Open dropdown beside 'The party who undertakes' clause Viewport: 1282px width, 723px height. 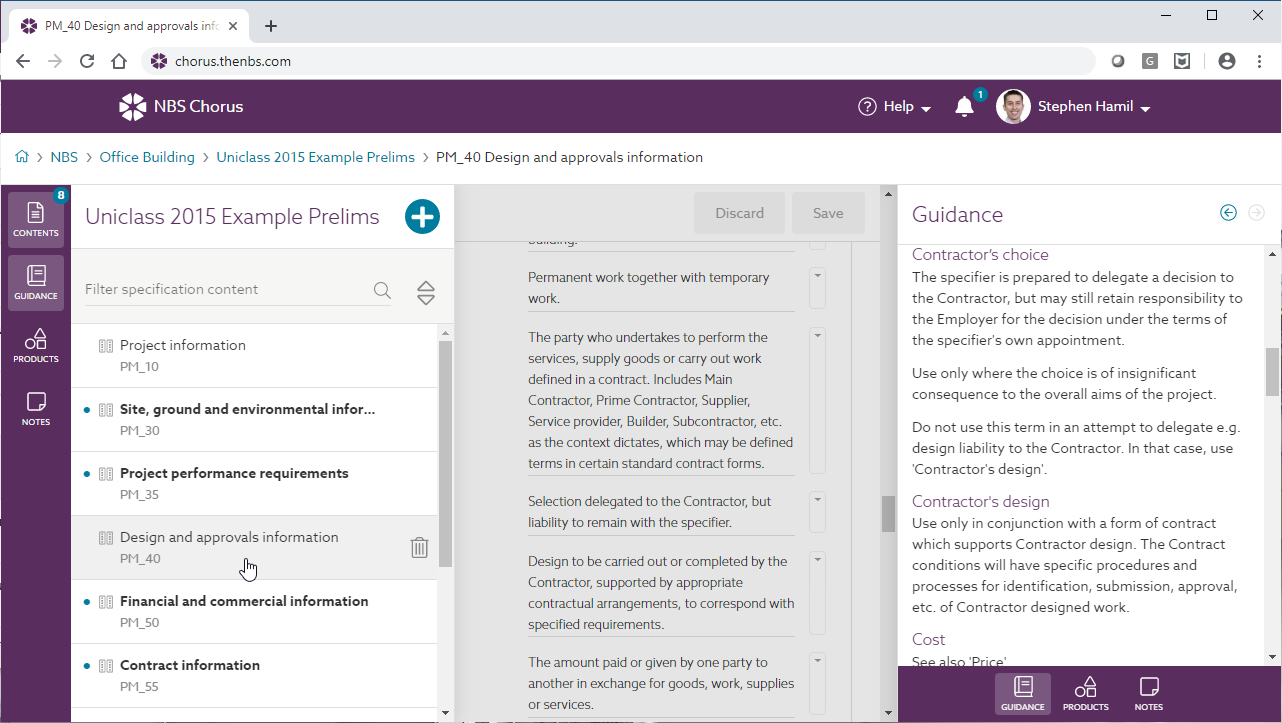click(817, 400)
